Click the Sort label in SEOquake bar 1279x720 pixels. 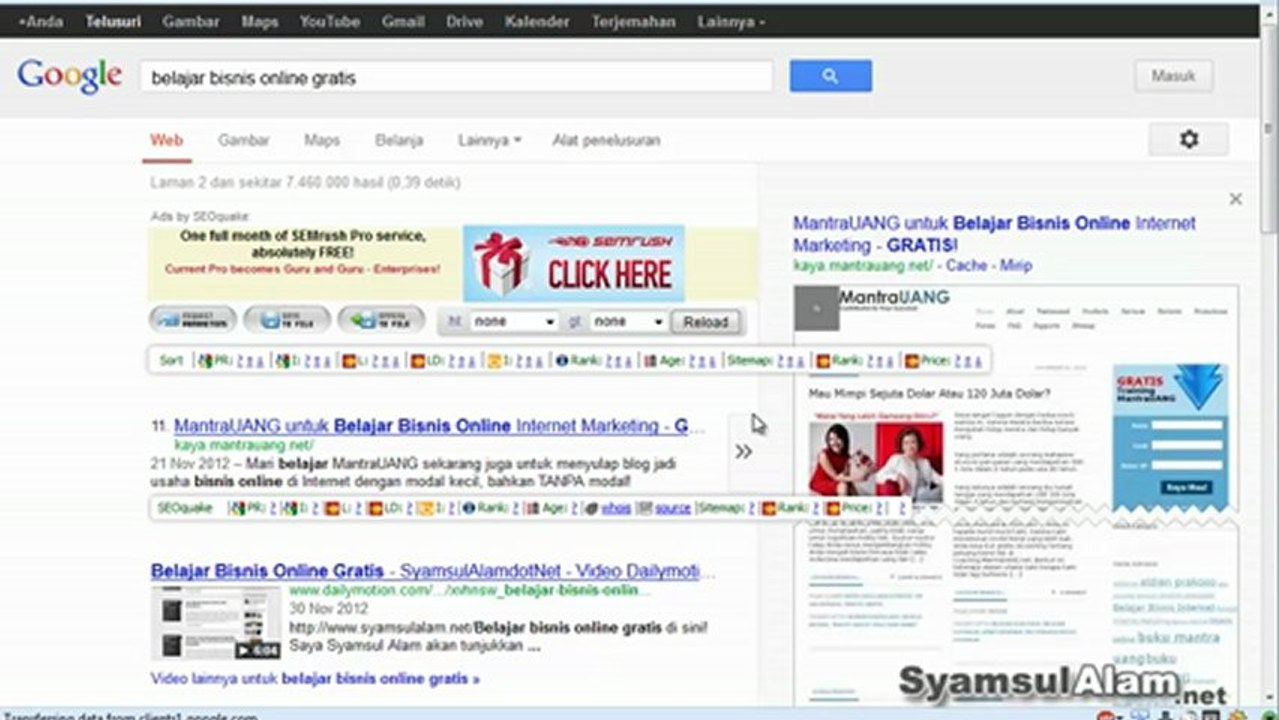172,361
